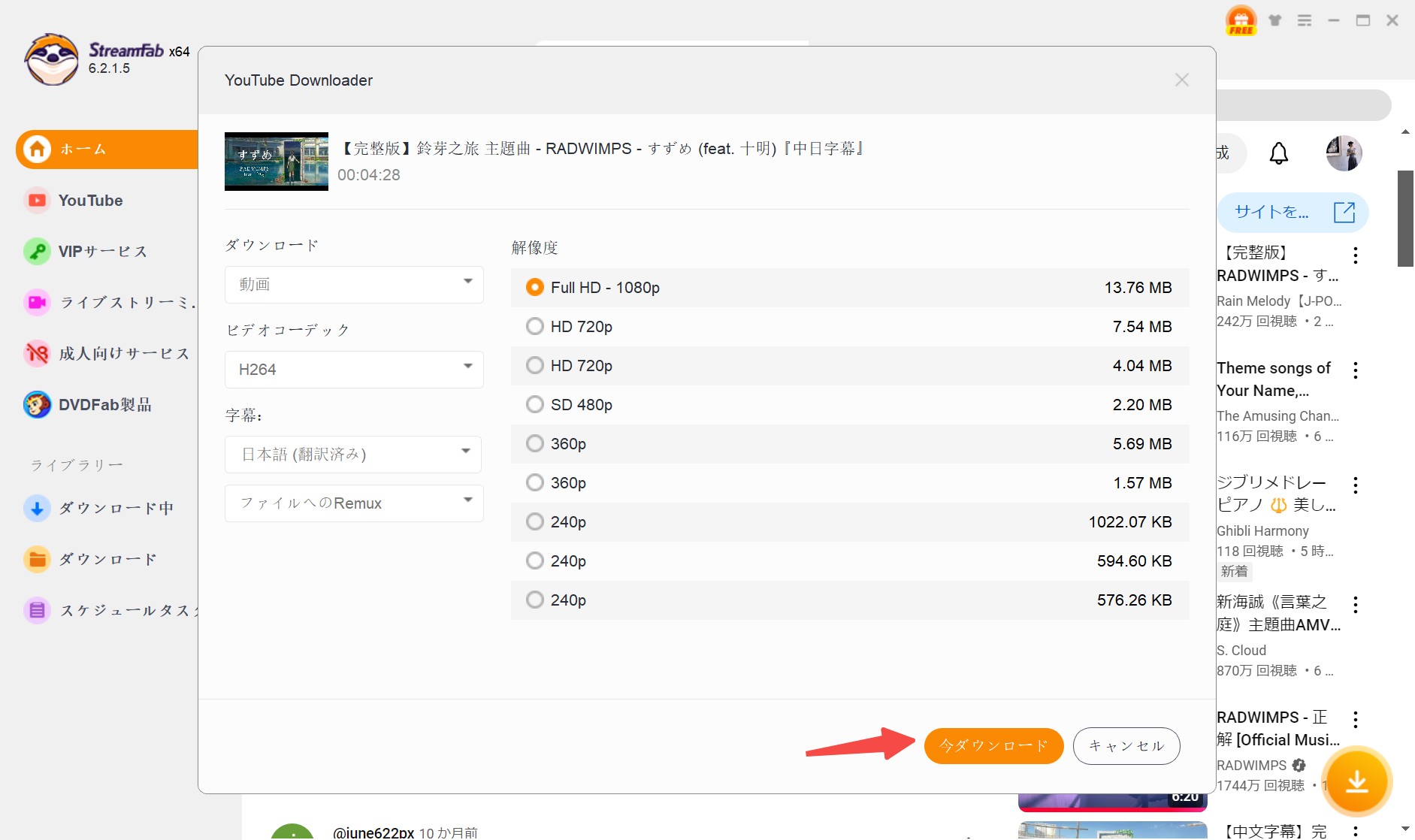Select 360p 1.57 MB option
This screenshot has width=1415, height=840.
click(850, 483)
